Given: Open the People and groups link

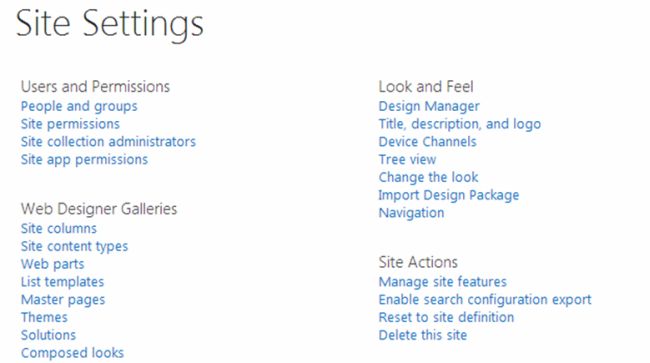Looking at the screenshot, I should (79, 106).
